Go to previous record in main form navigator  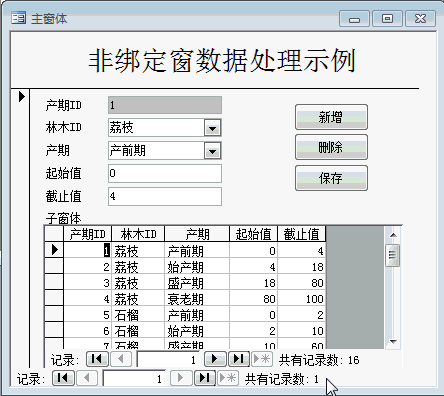pos(87,378)
